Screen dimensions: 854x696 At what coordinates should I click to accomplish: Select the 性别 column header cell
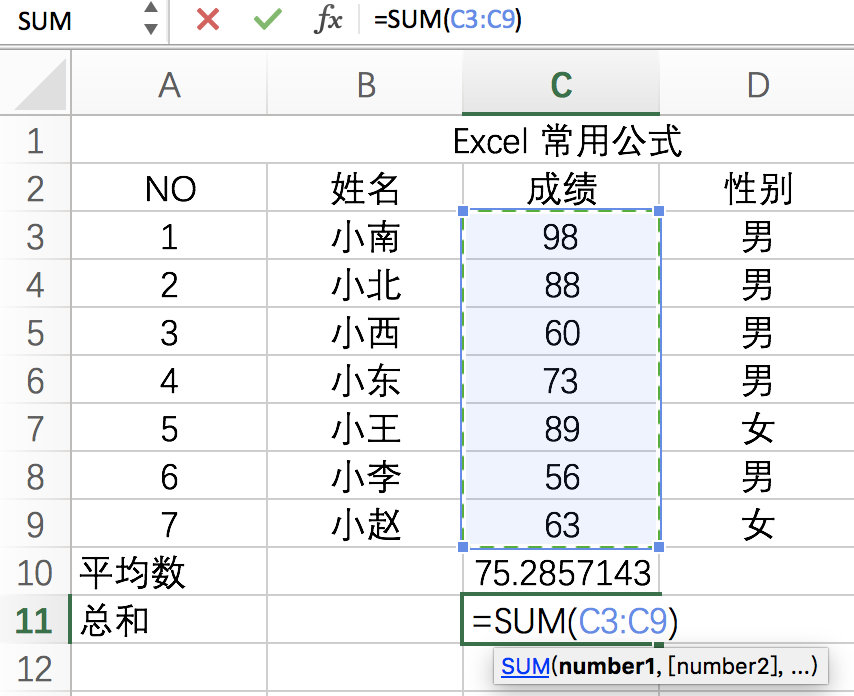point(757,189)
